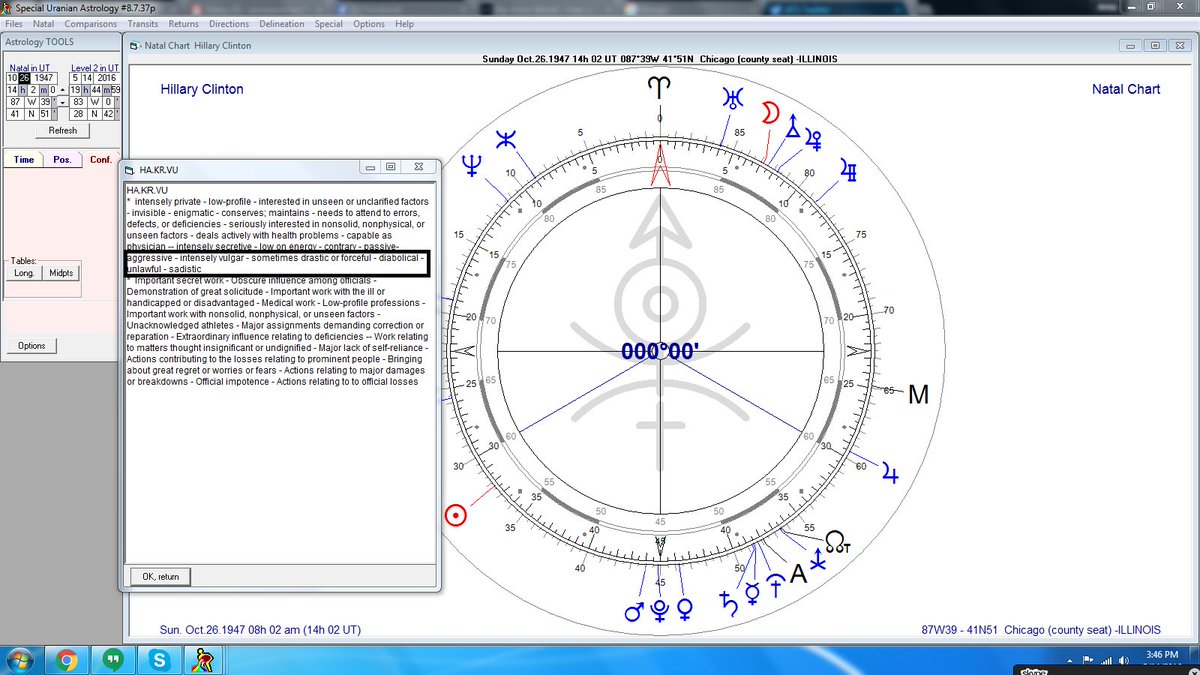Image resolution: width=1200 pixels, height=675 pixels.
Task: Click the volume icon in system tray
Action: pos(1124,660)
